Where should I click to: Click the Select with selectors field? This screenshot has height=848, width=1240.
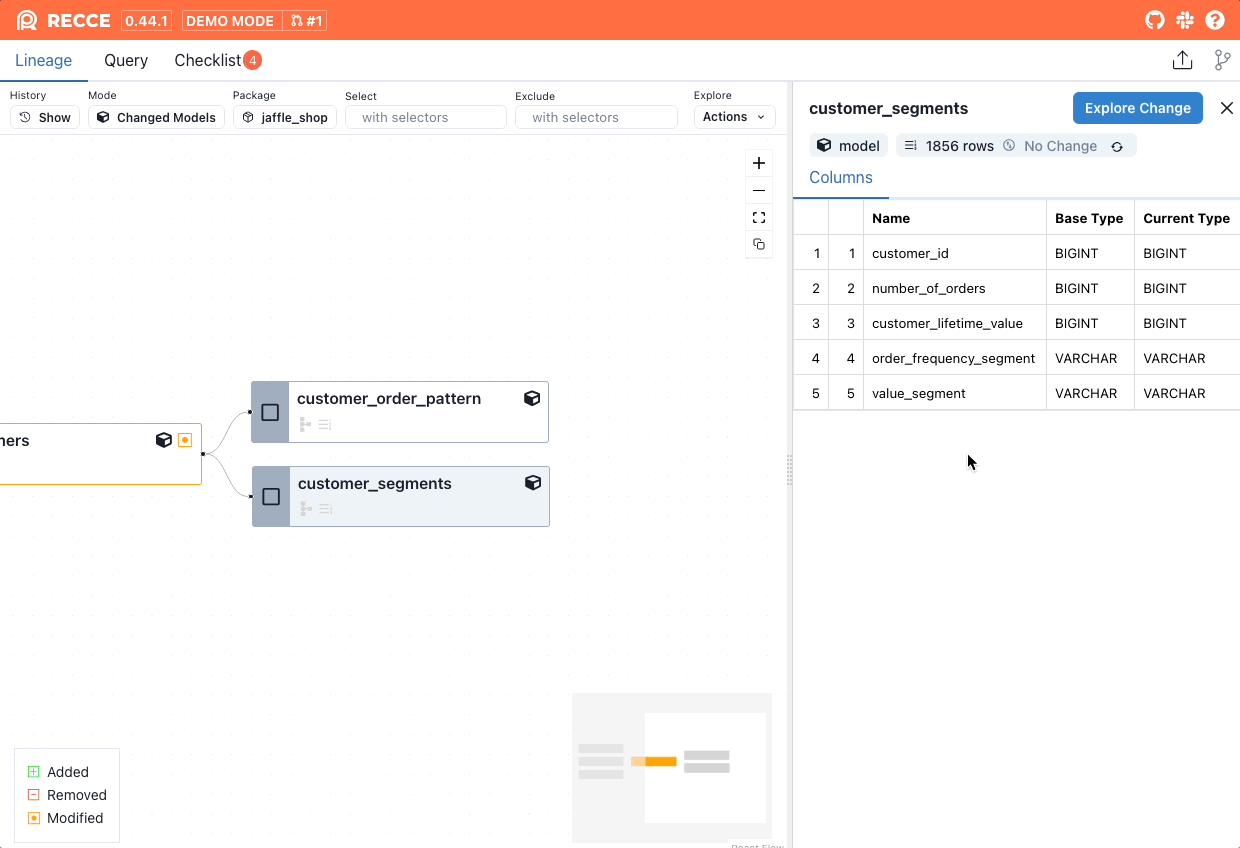(x=426, y=117)
